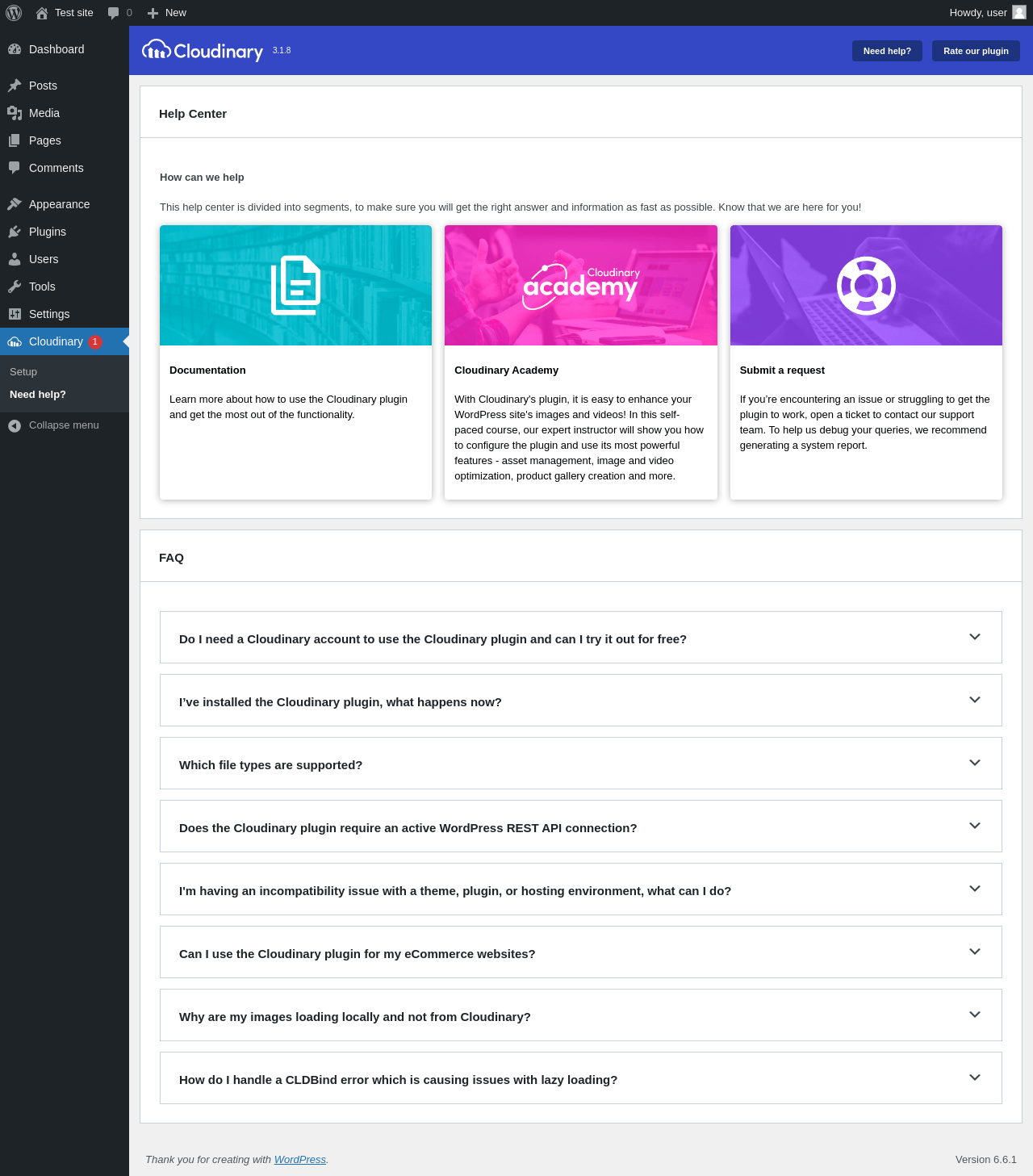Click the Submit a request description text
This screenshot has width=1033, height=1176.
click(x=865, y=422)
